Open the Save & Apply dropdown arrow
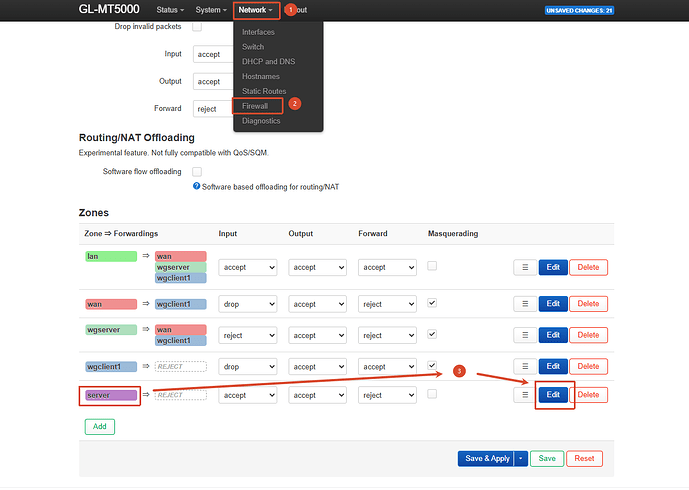Screen dimensions: 689x490 click(x=521, y=458)
